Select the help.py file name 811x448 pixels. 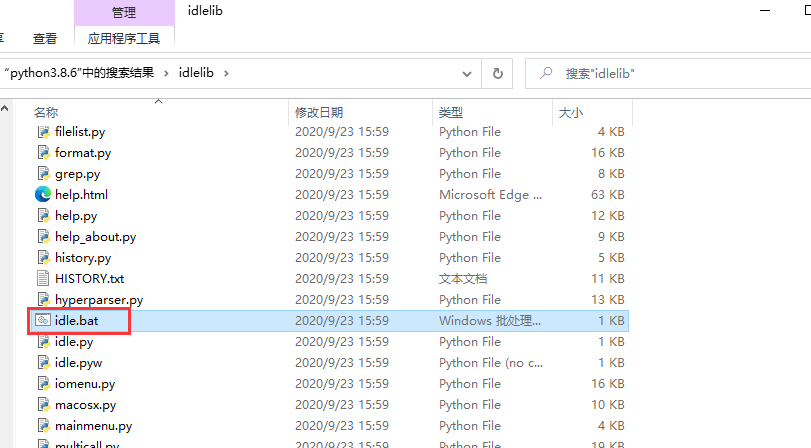pyautogui.click(x=76, y=216)
